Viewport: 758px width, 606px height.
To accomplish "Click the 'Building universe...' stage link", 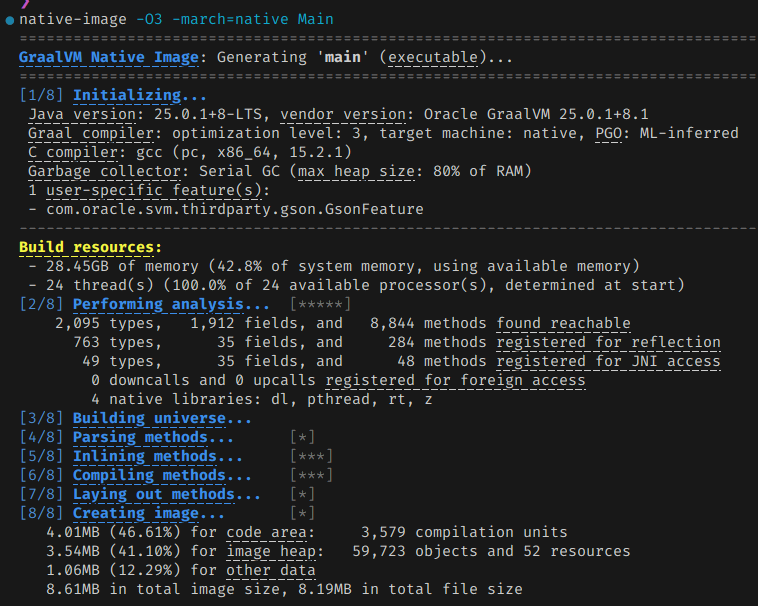I will point(162,418).
